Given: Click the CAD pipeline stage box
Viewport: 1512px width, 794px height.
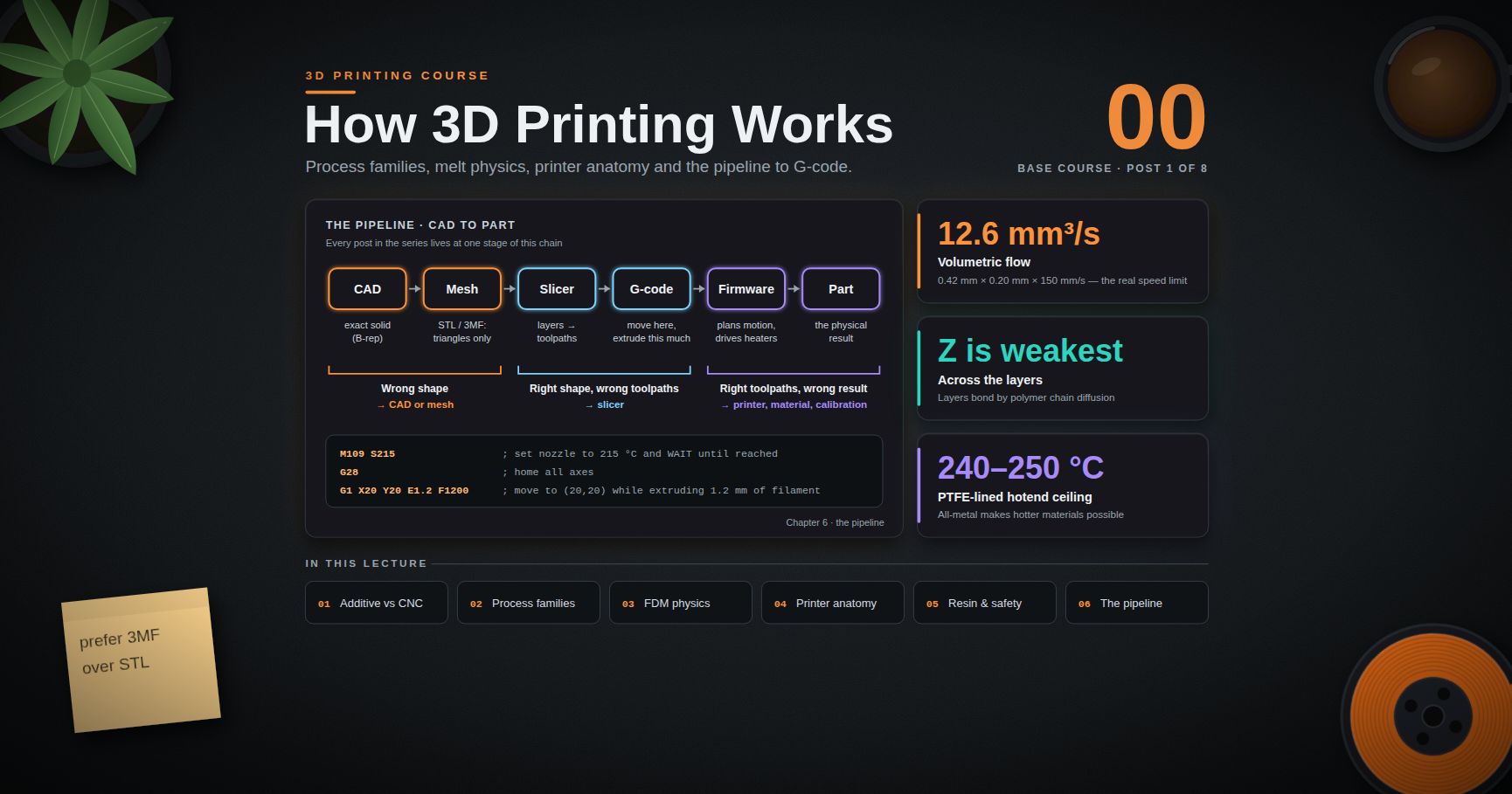Looking at the screenshot, I should click(x=367, y=289).
